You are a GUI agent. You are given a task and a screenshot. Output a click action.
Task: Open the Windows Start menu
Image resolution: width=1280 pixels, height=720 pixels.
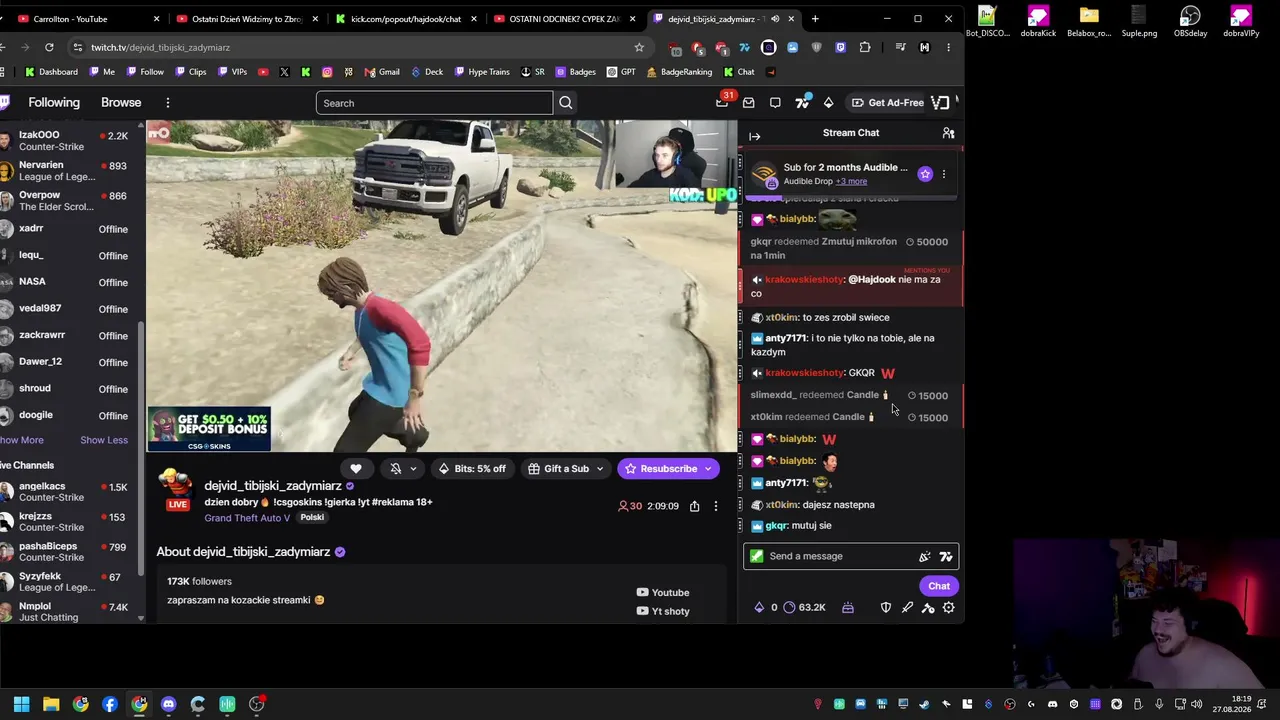[21, 704]
